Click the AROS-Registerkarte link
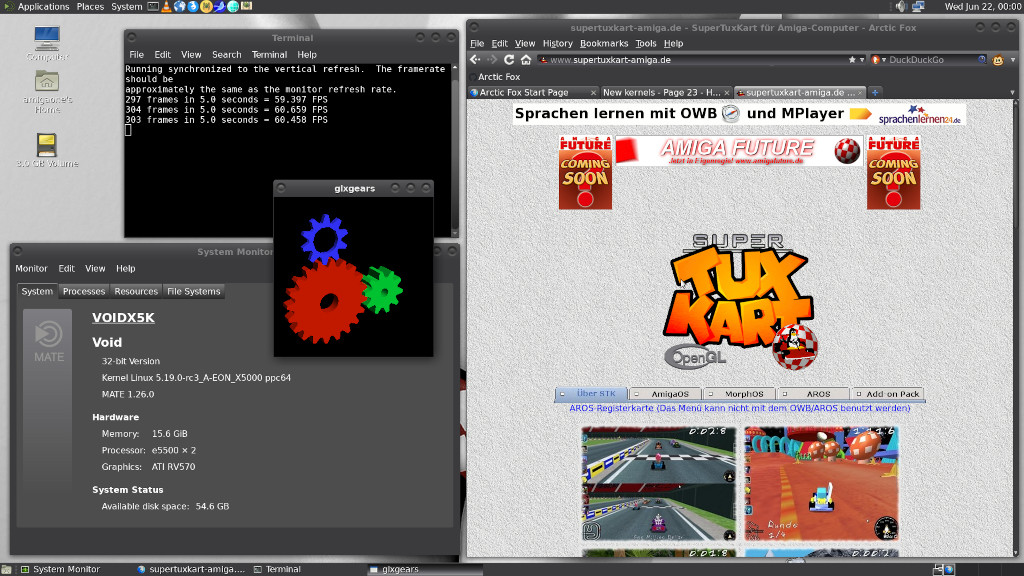Screen dimensions: 1024x576 click(x=740, y=408)
